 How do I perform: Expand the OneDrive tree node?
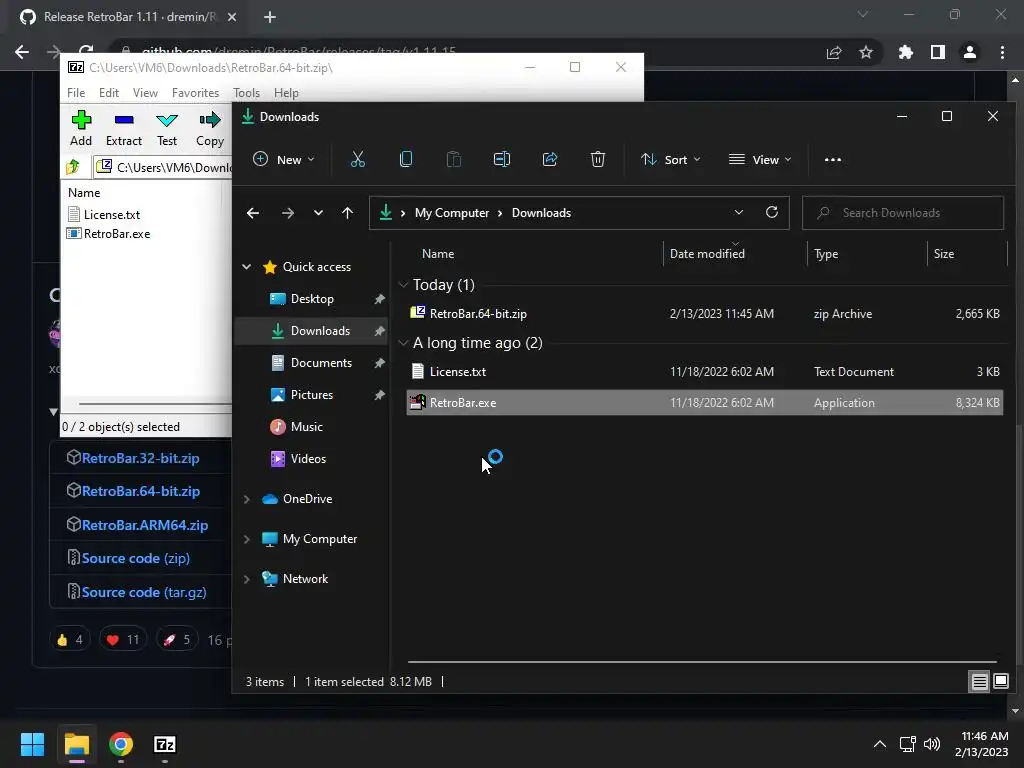[247, 499]
